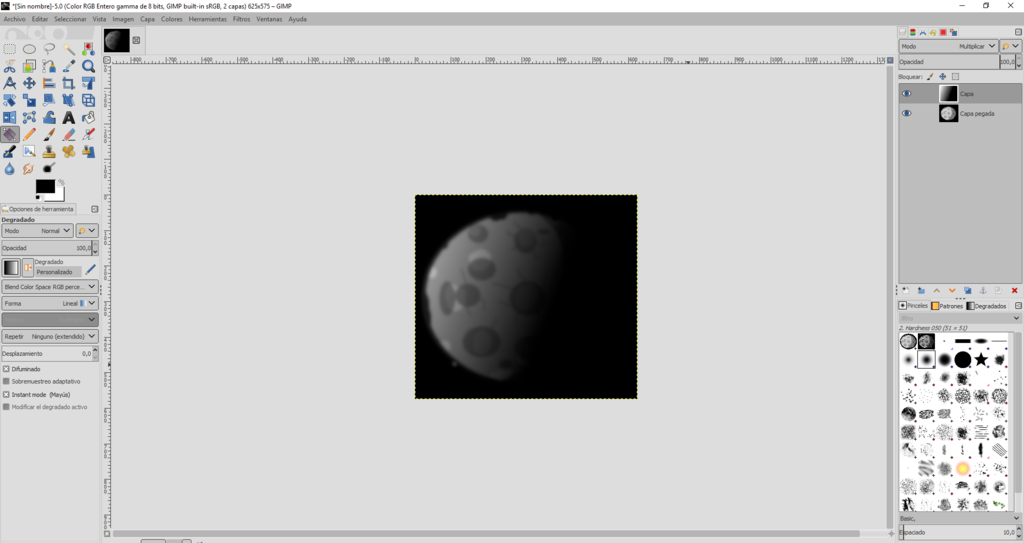Select the Zoom magnifier tool

(88, 66)
